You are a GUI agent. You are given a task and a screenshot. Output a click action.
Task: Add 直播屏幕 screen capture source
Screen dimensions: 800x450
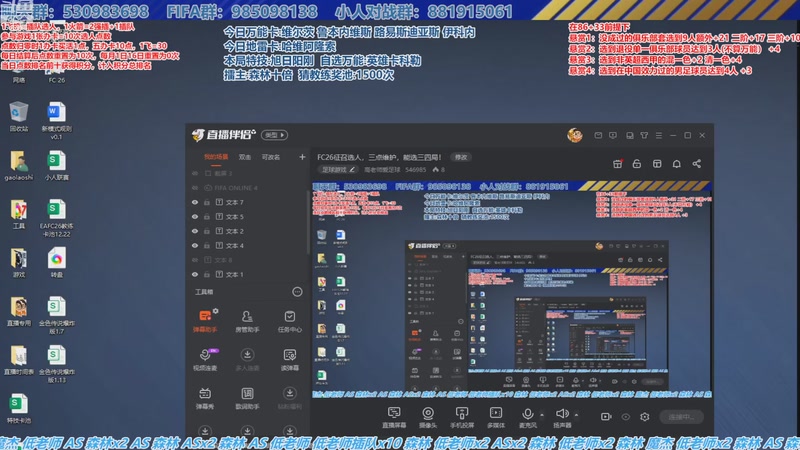(394, 417)
